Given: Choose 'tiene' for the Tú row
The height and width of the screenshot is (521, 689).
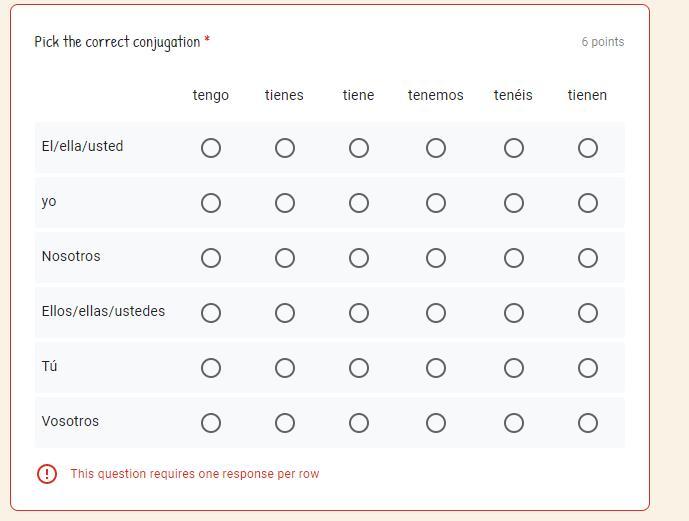Looking at the screenshot, I should pyautogui.click(x=359, y=368).
